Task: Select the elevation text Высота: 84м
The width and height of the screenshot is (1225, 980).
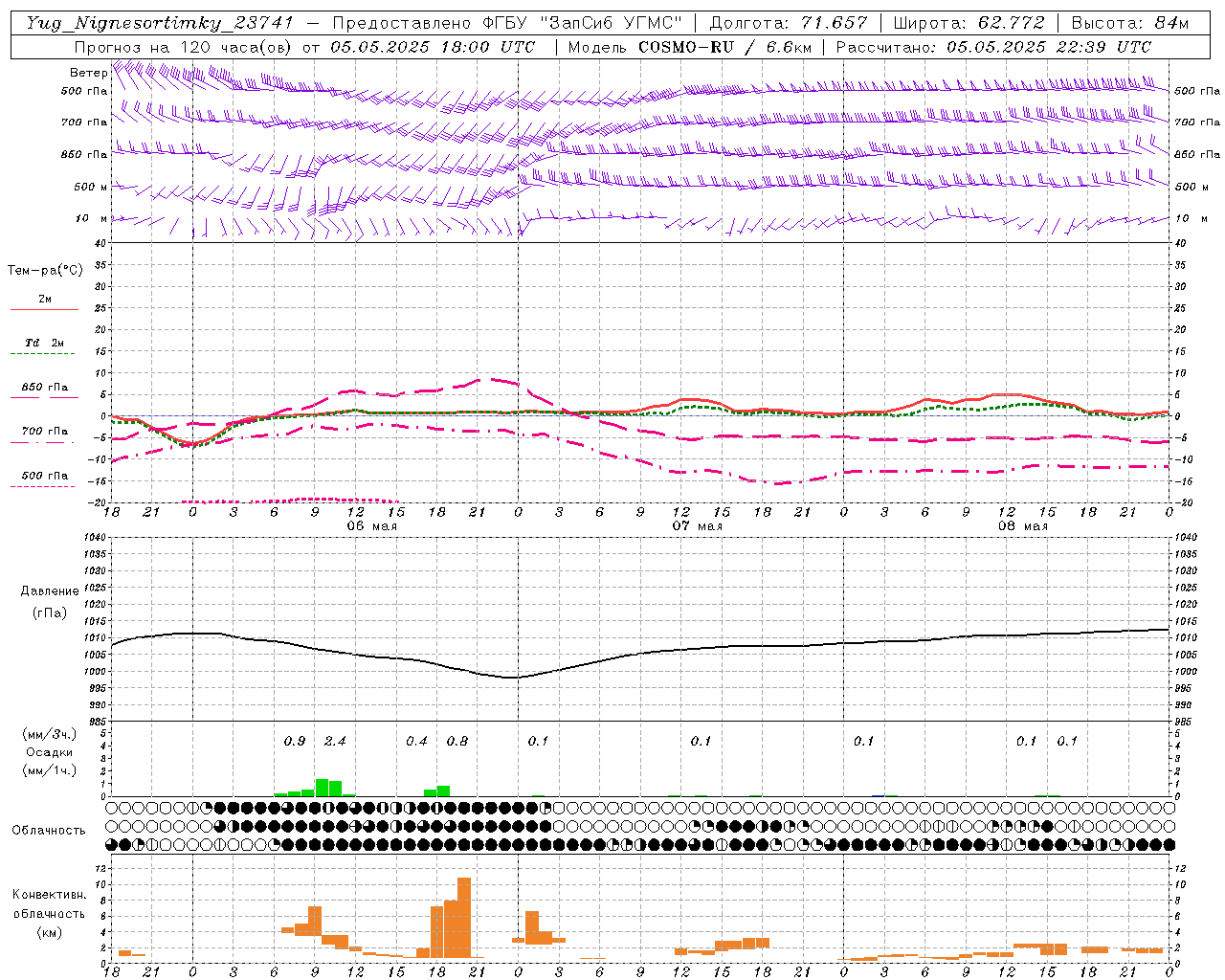Action: pos(1130,23)
